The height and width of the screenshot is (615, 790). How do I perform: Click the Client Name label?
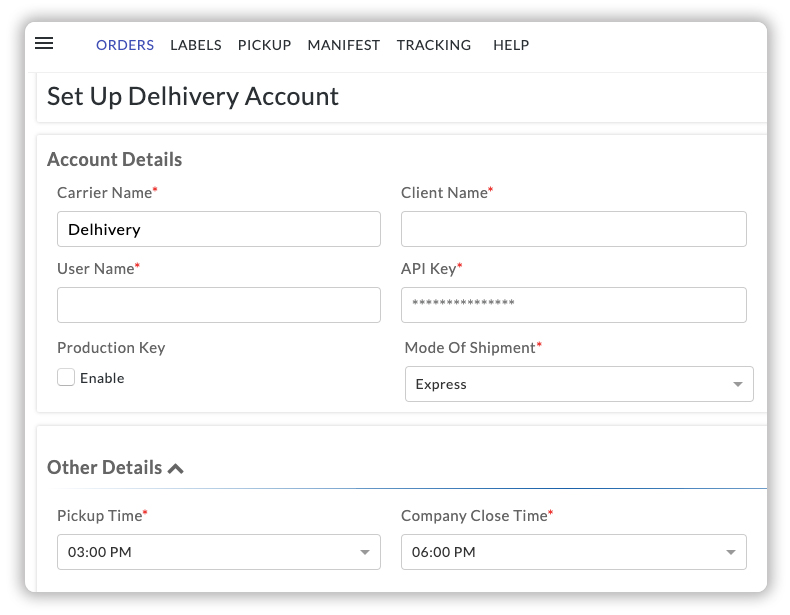click(x=447, y=193)
